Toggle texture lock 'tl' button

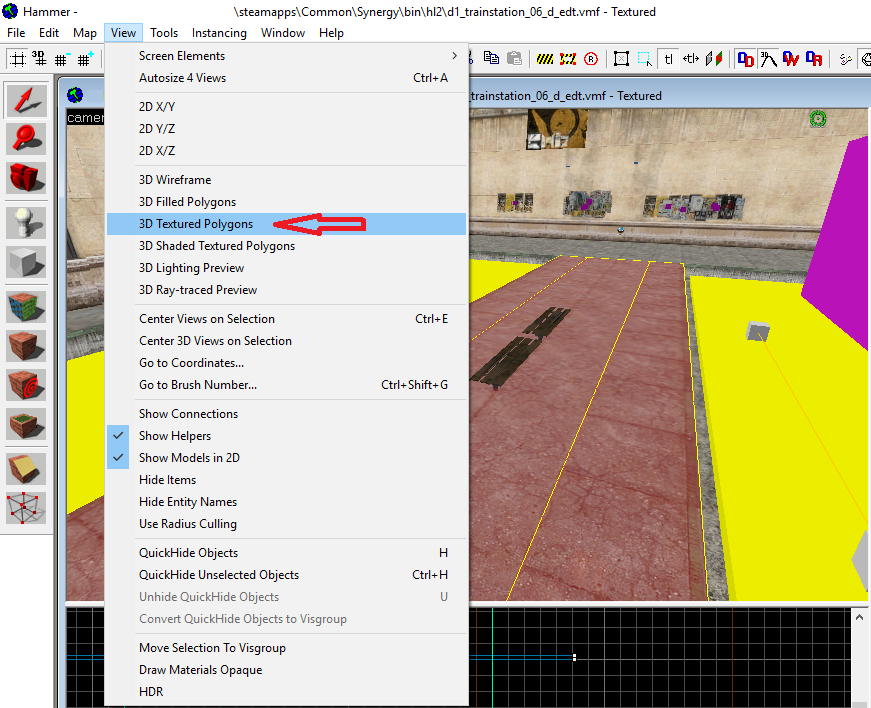tap(668, 58)
